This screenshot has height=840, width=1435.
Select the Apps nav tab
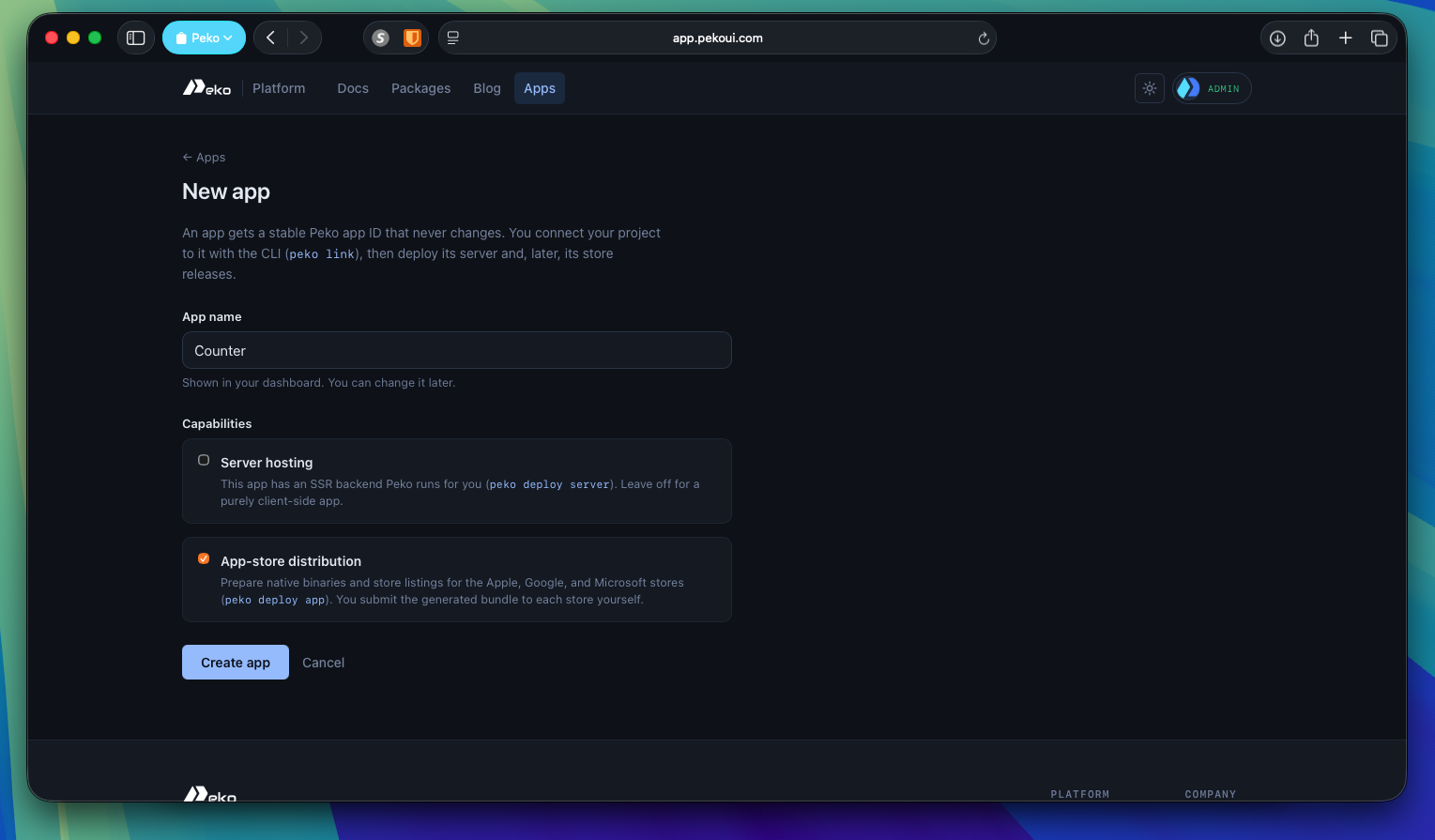click(540, 88)
